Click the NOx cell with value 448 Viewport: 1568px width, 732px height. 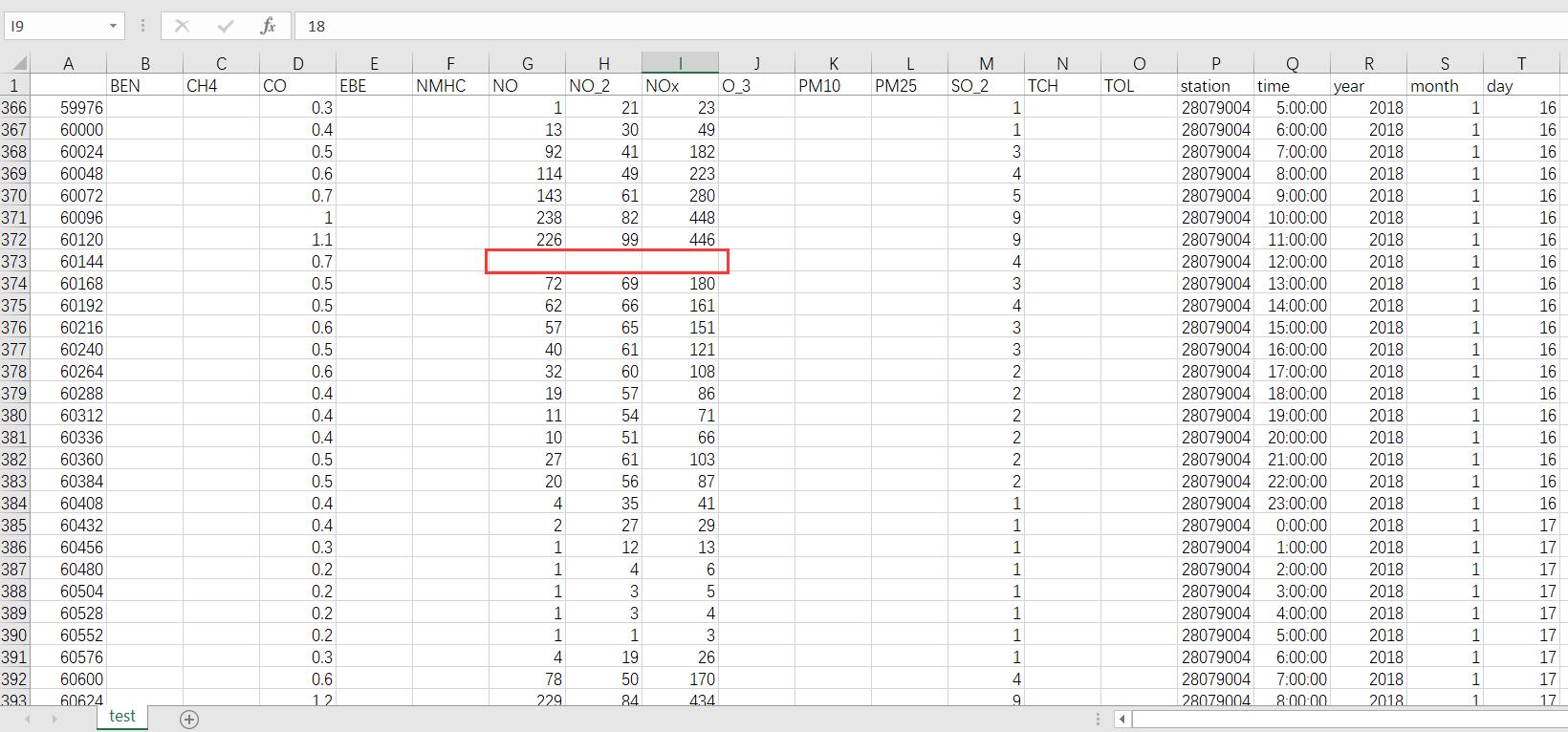pos(680,218)
